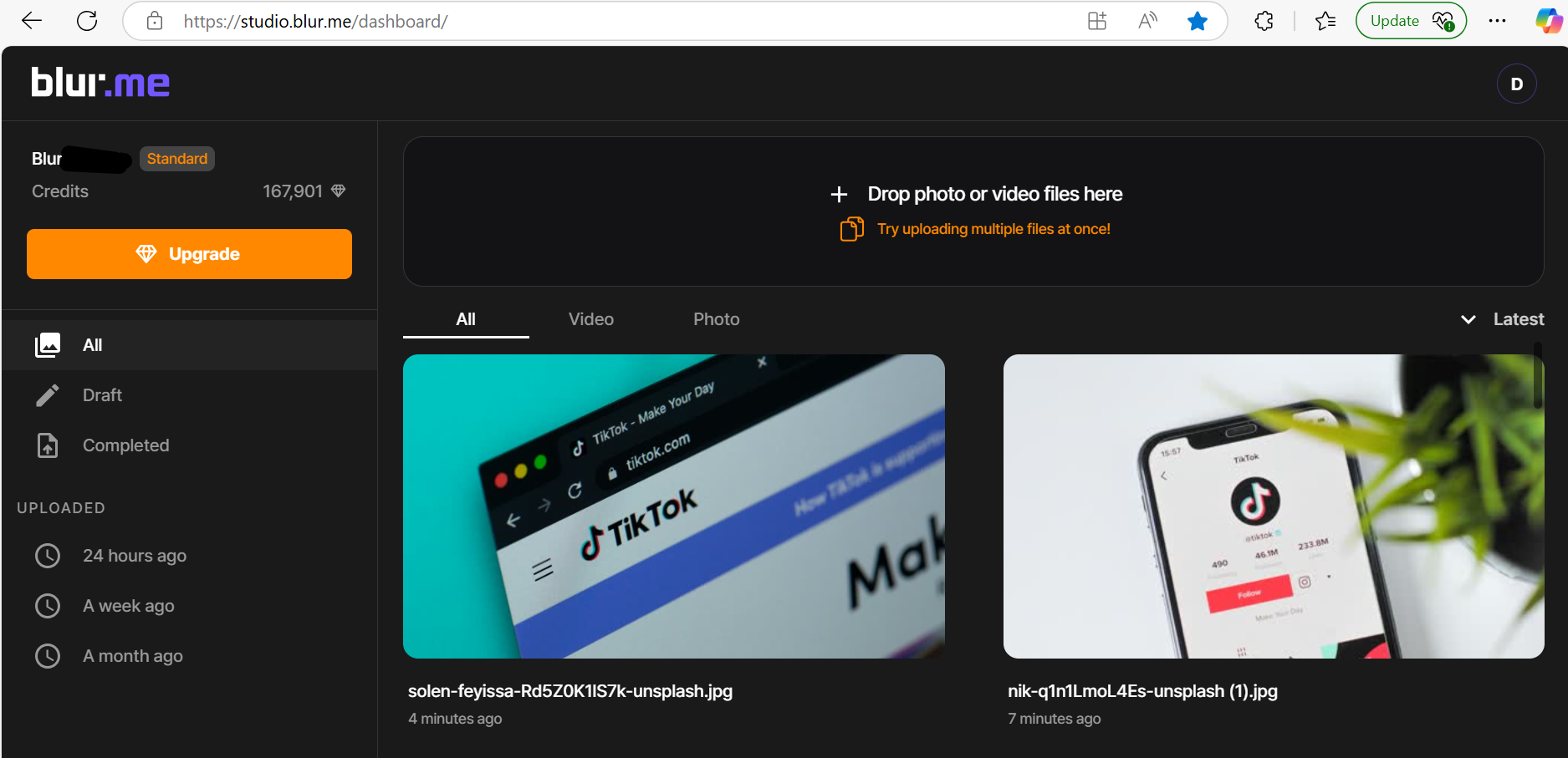Click the gallery vertical scrollbar

click(x=1538, y=376)
